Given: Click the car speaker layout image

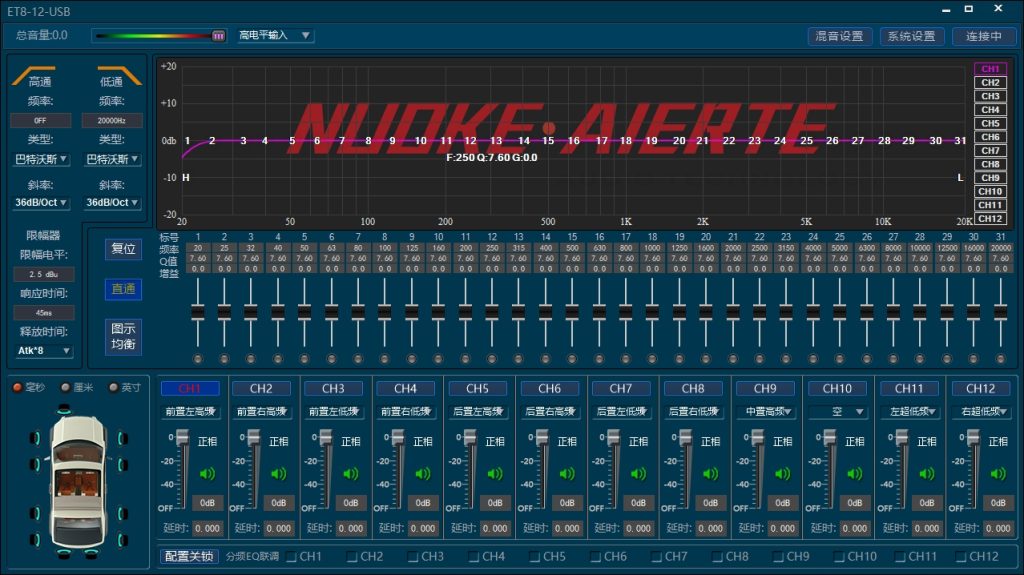Looking at the screenshot, I should (78, 482).
